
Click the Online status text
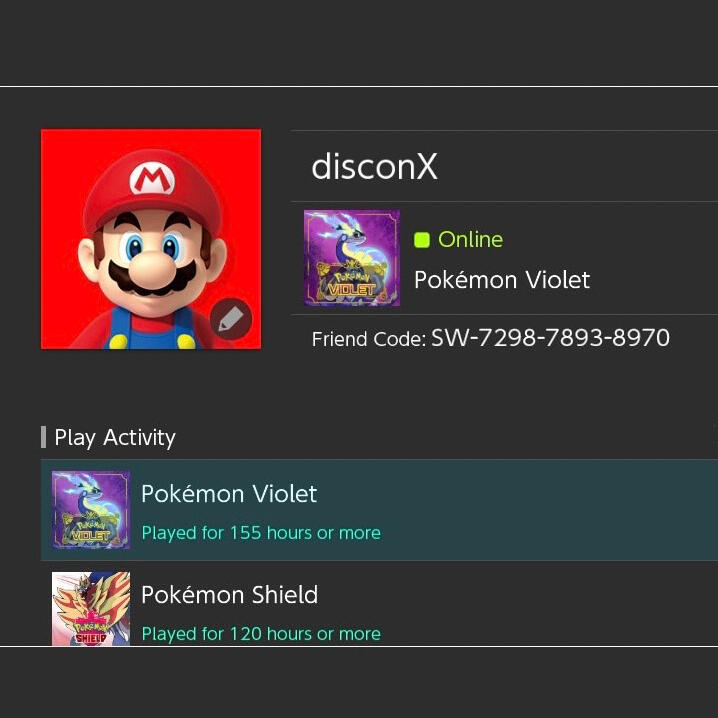[x=470, y=240]
